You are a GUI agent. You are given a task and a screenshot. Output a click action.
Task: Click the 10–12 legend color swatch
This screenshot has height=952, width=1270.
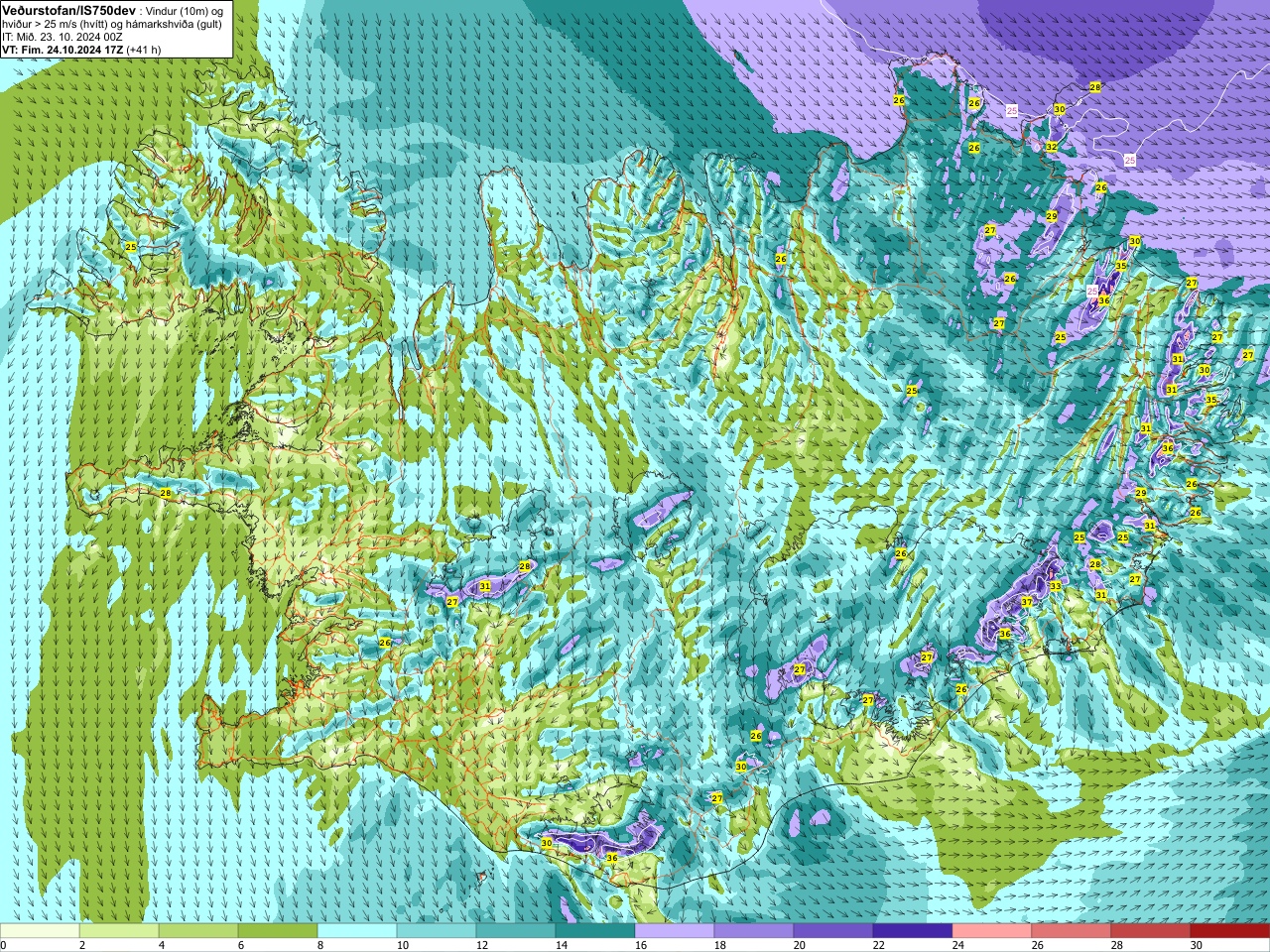click(x=437, y=931)
